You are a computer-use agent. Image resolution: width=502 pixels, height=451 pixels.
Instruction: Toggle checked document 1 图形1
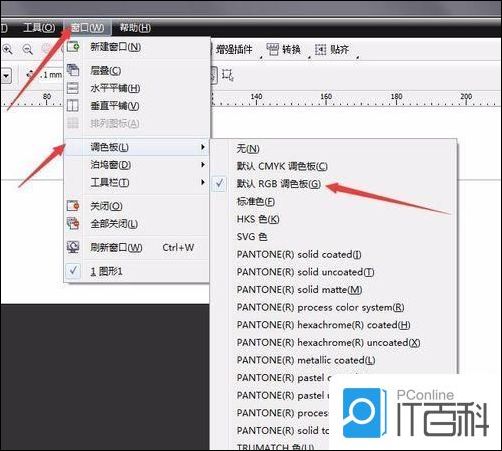[137, 271]
